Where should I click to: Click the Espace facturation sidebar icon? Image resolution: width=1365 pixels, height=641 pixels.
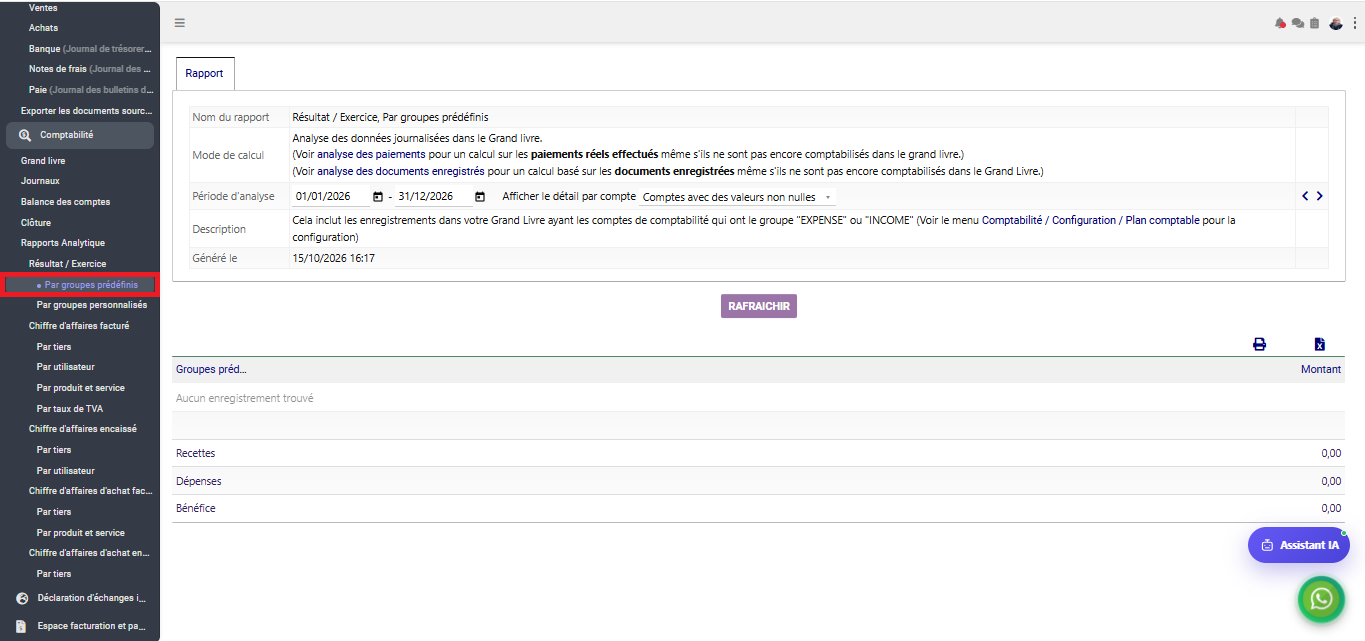tap(22, 626)
